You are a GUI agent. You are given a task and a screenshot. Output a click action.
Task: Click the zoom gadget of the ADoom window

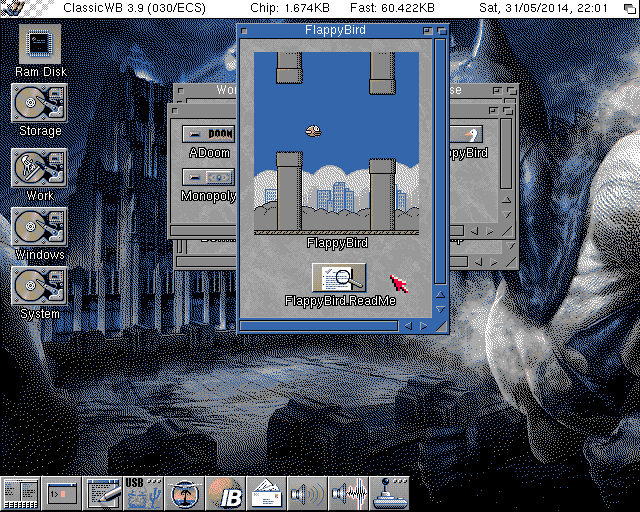coord(493,110)
